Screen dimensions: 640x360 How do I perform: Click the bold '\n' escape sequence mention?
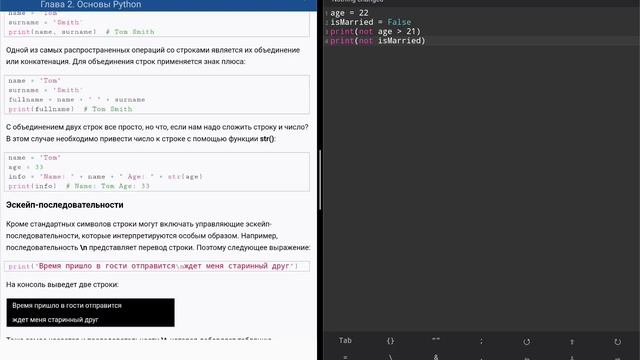coord(83,247)
